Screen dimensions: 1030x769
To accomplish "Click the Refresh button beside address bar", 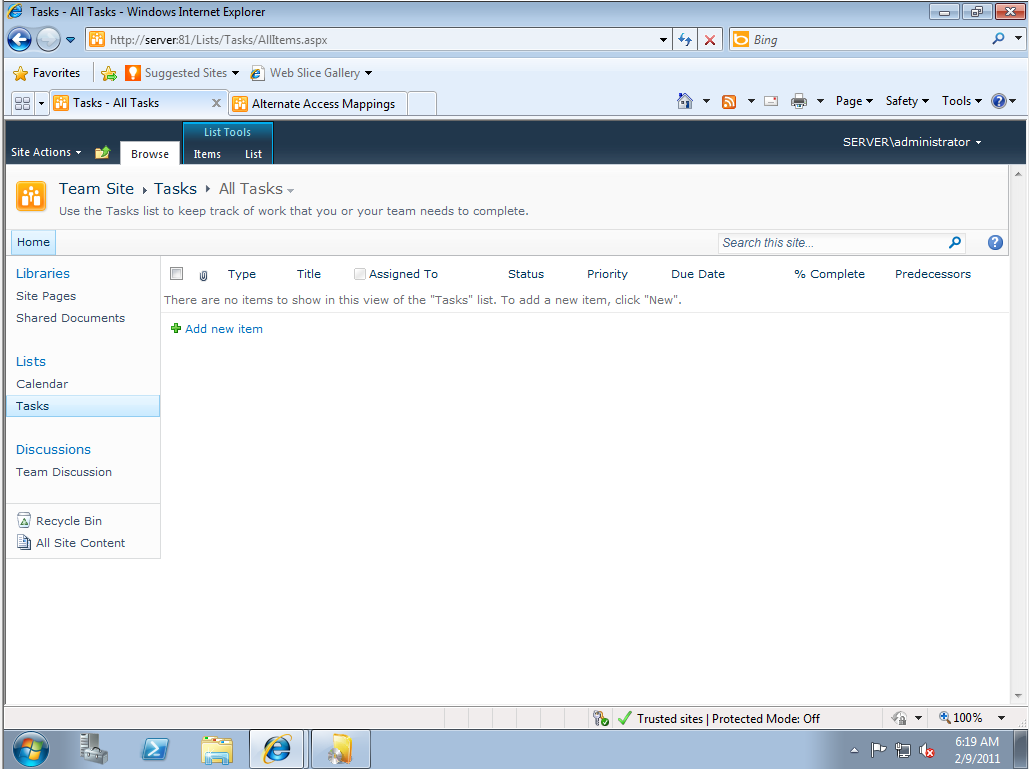I will pos(685,40).
